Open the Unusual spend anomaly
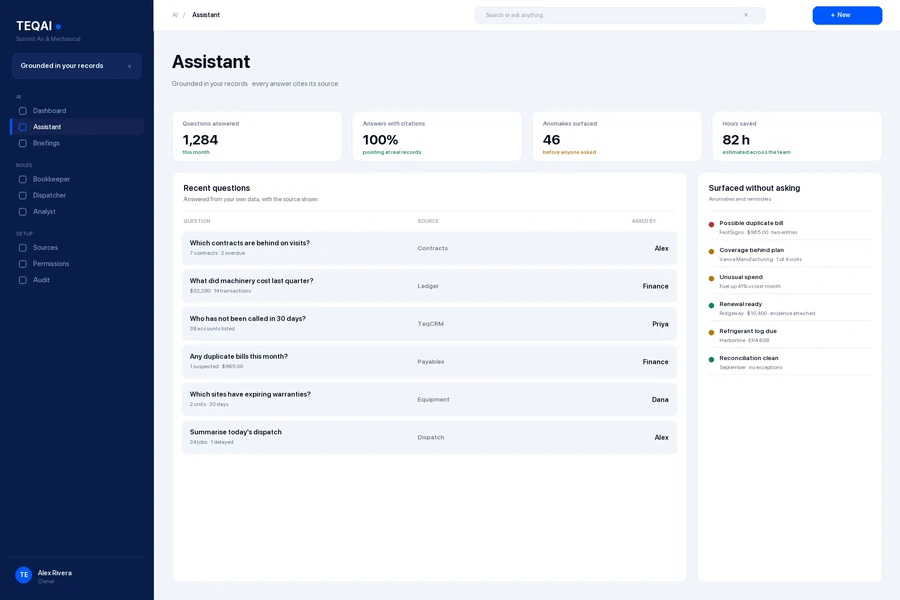The image size is (900, 600). [790, 281]
